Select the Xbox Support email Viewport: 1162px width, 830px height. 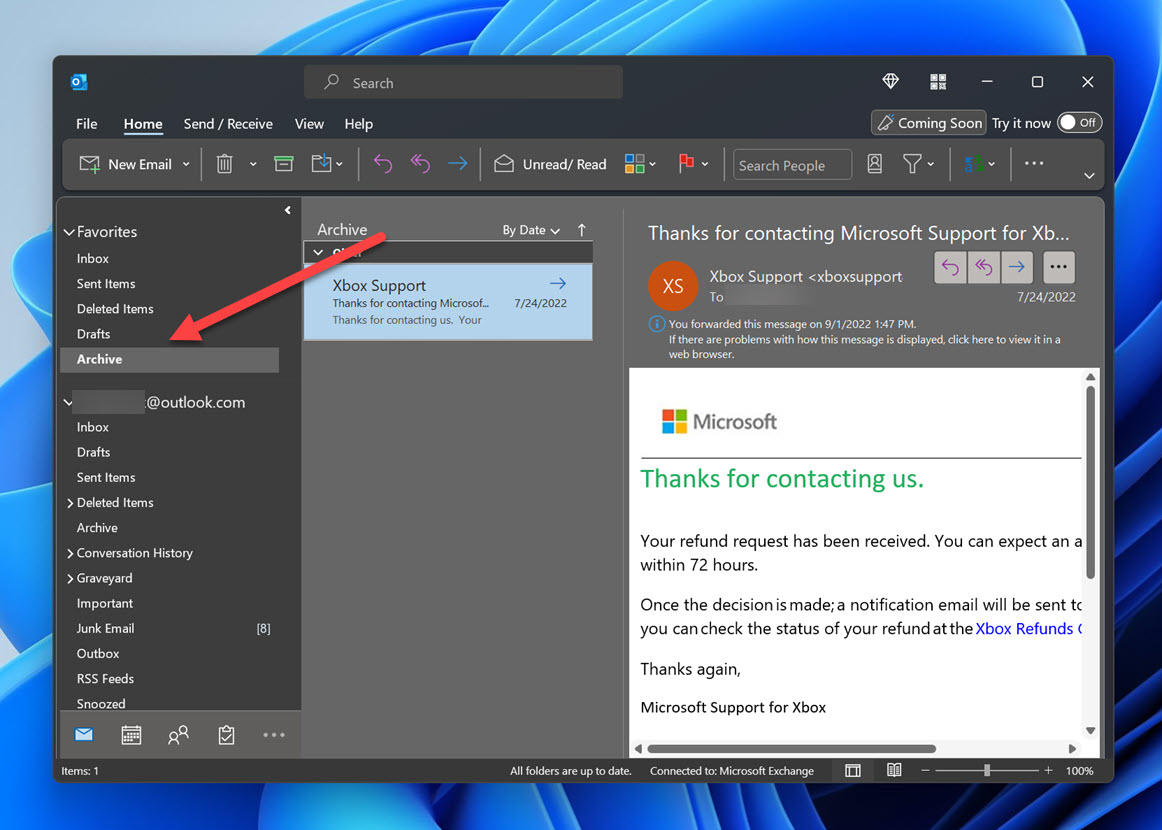point(448,302)
